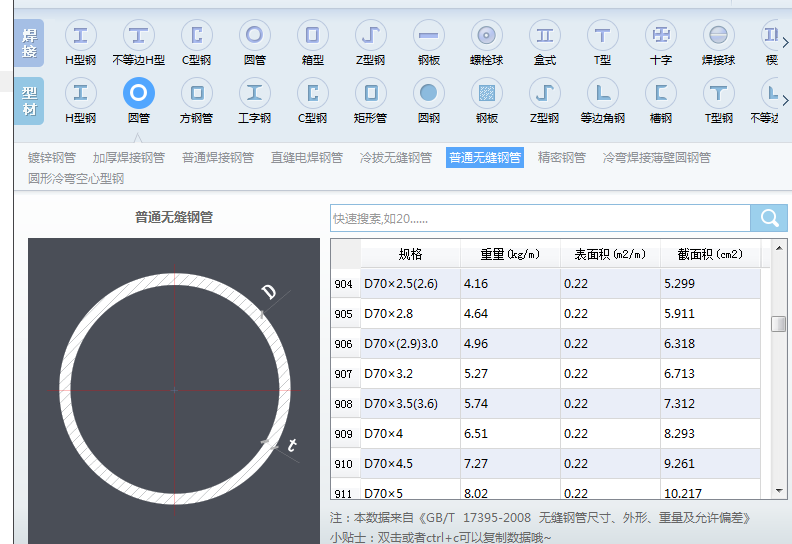Sort by 规格 column header
The image size is (792, 544).
click(410, 254)
